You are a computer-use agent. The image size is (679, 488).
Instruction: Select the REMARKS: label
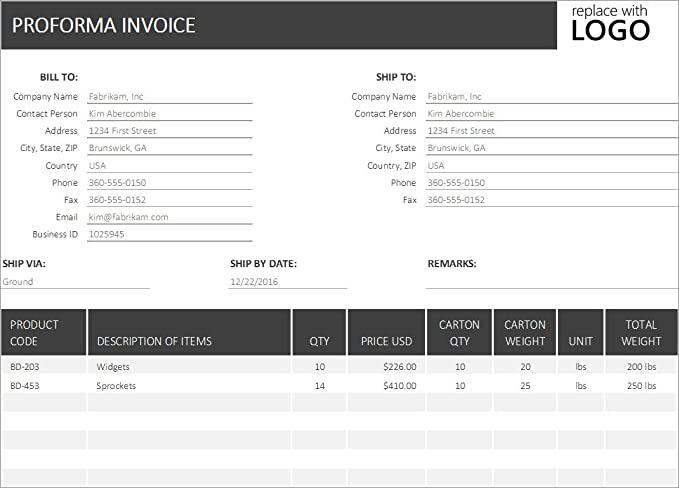tap(452, 263)
